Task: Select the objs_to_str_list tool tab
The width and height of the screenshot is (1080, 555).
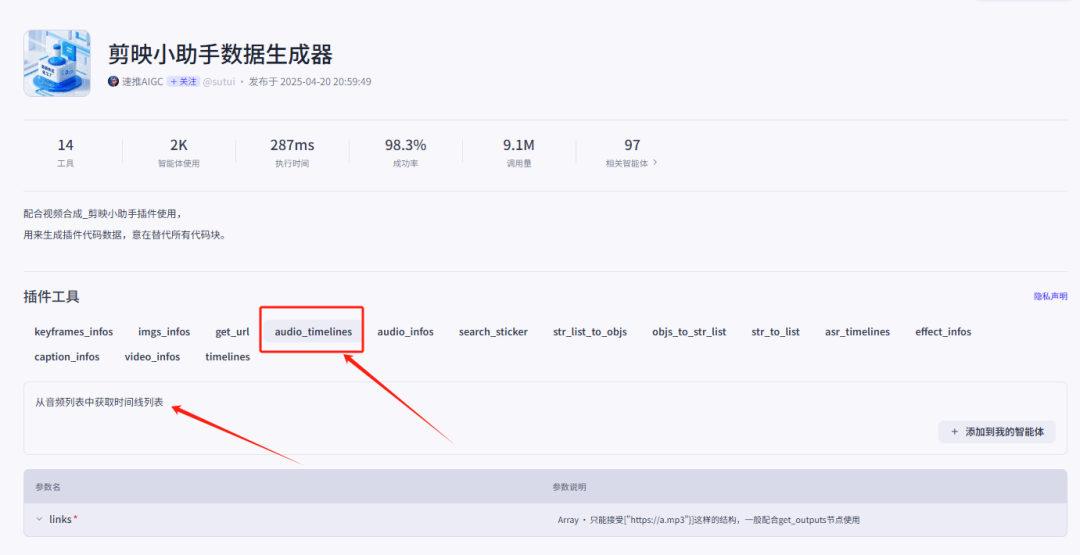Action: coord(689,332)
